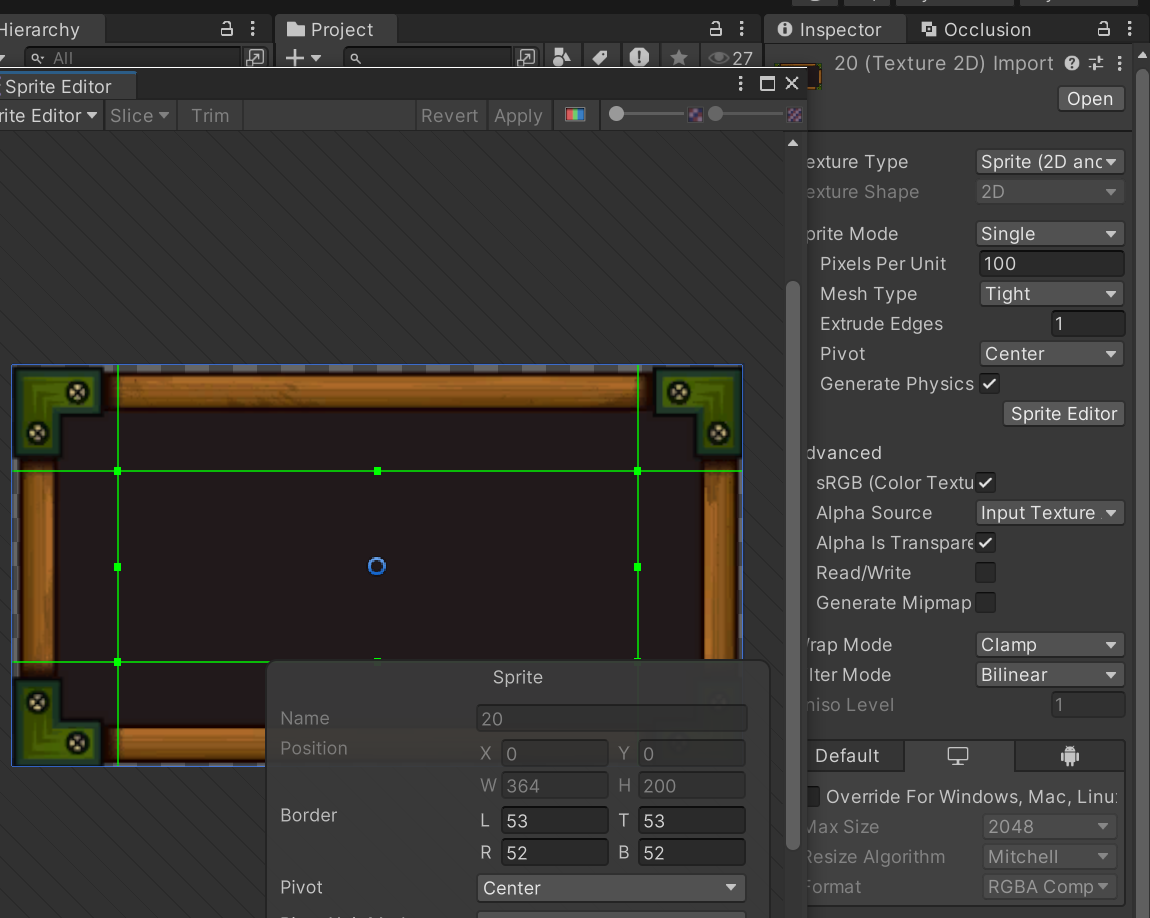Enable the Read/Write checkbox
The image size is (1150, 918).
986,573
